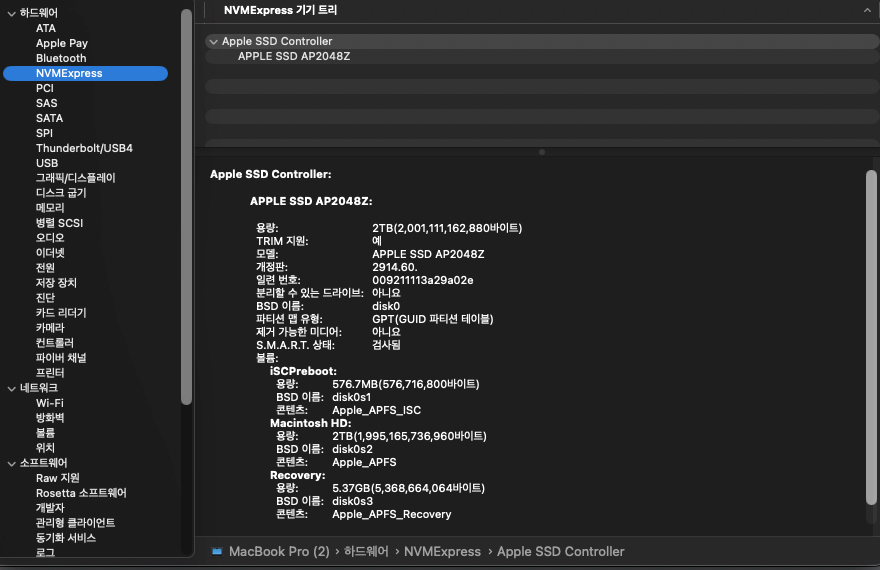Open USB in the hardware list
The image size is (880, 570).
47,163
